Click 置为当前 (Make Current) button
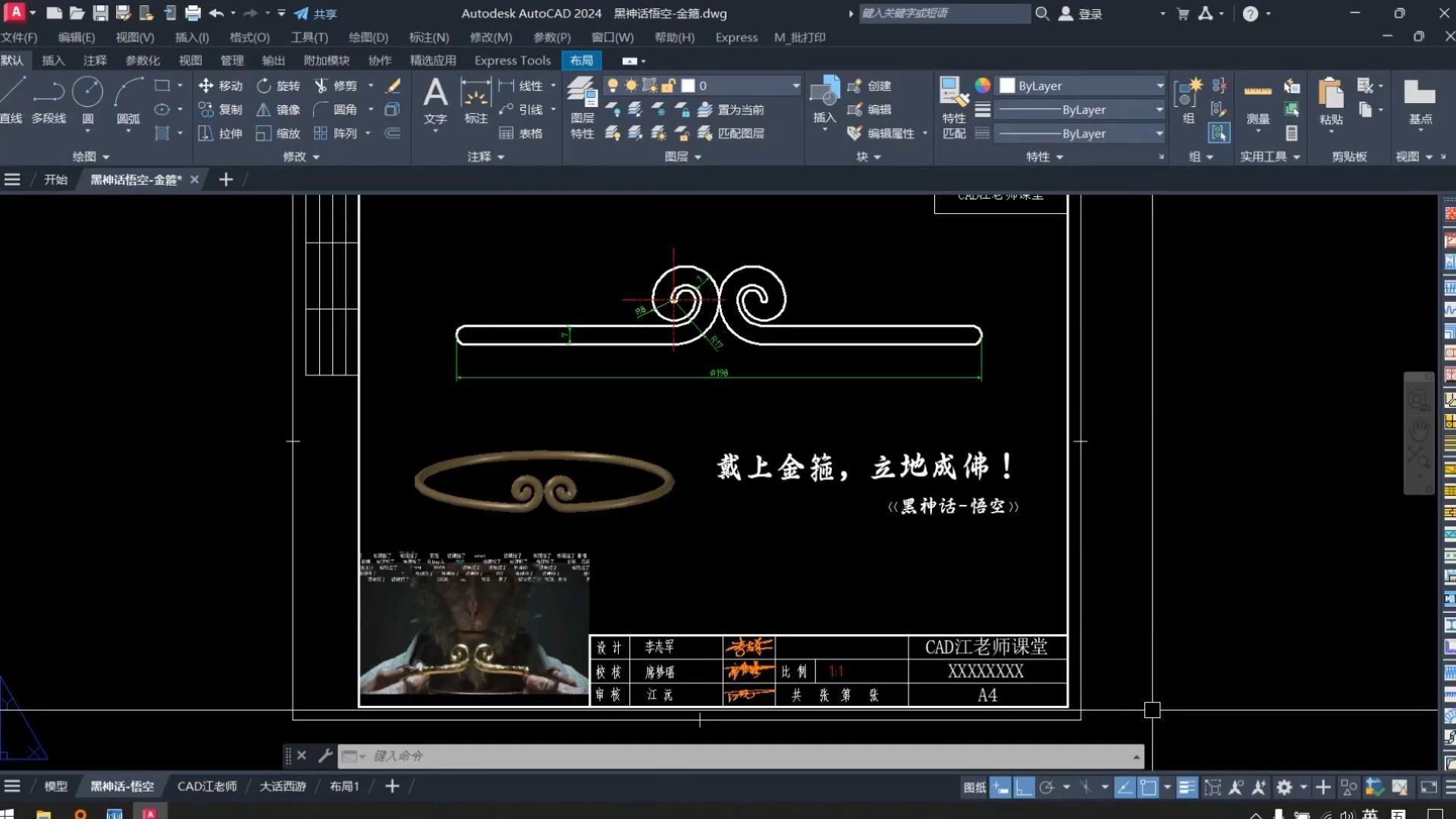 (x=731, y=109)
